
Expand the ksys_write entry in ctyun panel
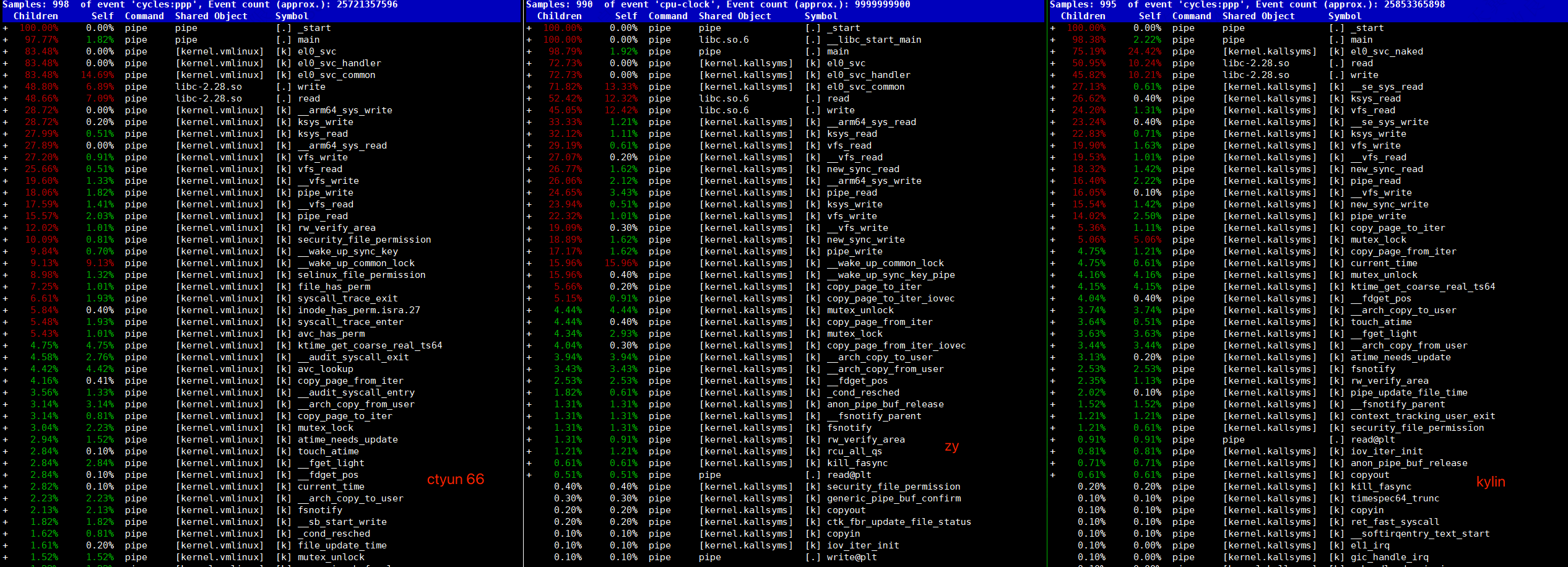(x=5, y=121)
